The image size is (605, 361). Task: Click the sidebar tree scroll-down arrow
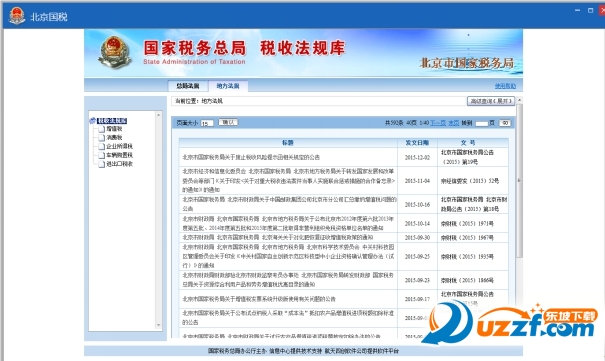pyautogui.click(x=158, y=325)
